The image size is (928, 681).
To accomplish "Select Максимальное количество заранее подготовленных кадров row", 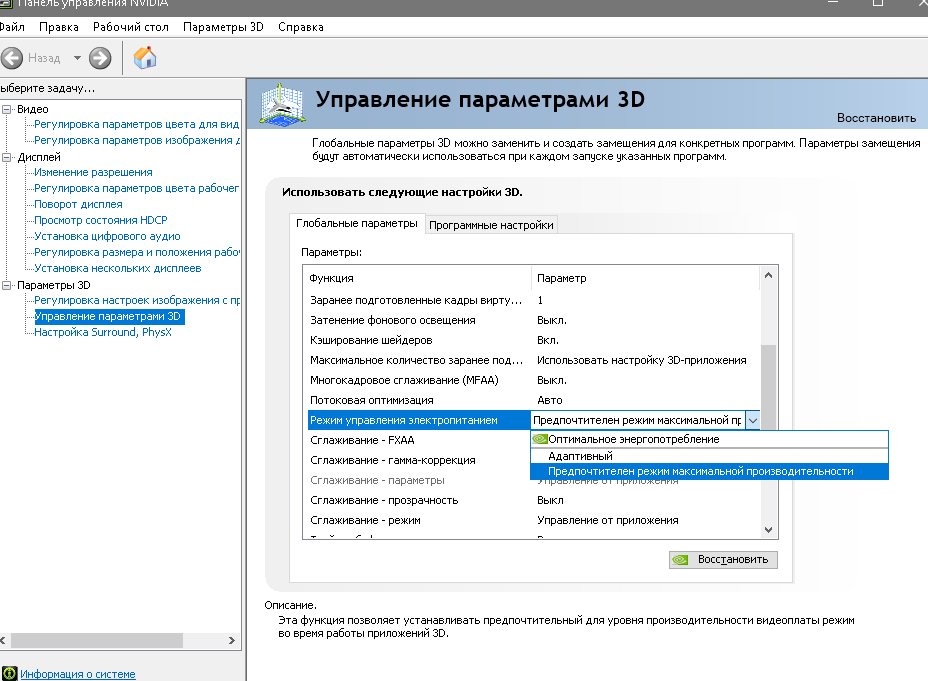I will coord(533,360).
